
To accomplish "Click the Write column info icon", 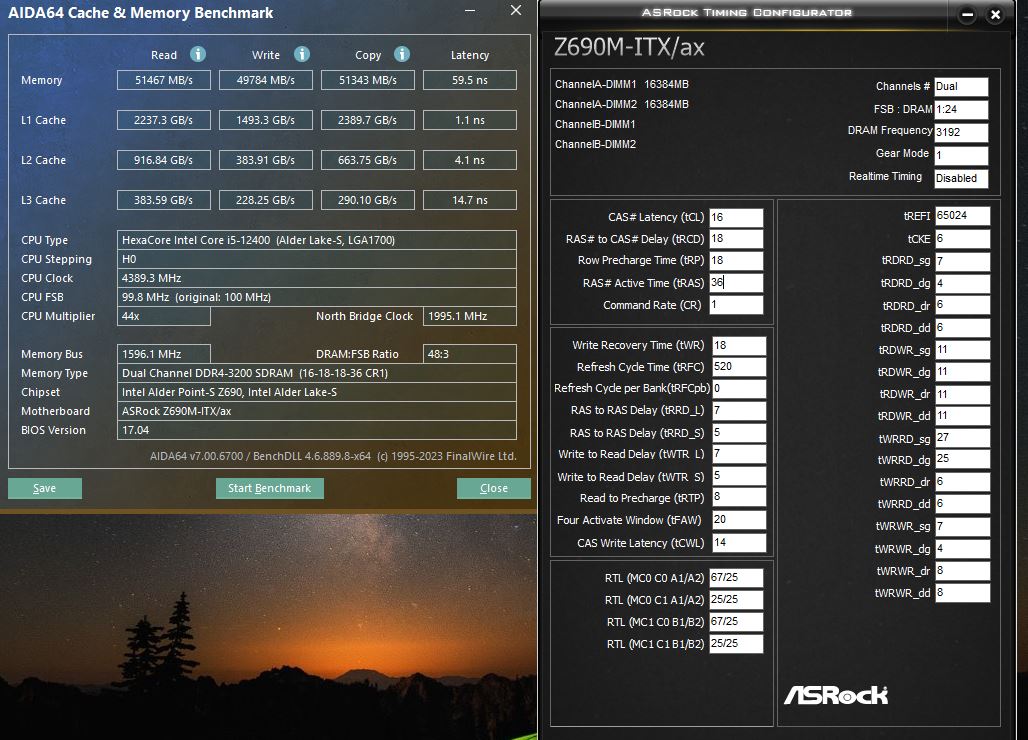I will coord(302,54).
